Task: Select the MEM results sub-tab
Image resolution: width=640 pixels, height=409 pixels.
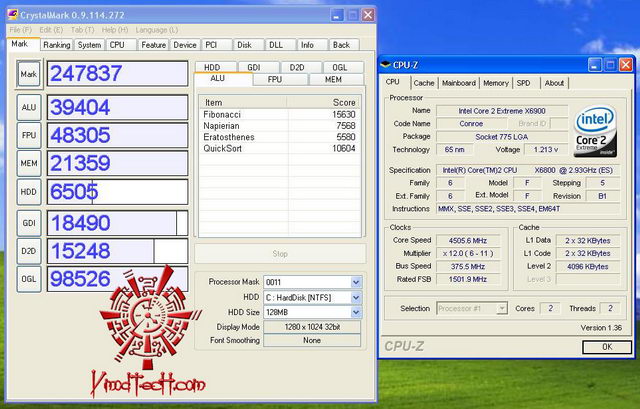Action: tap(336, 80)
